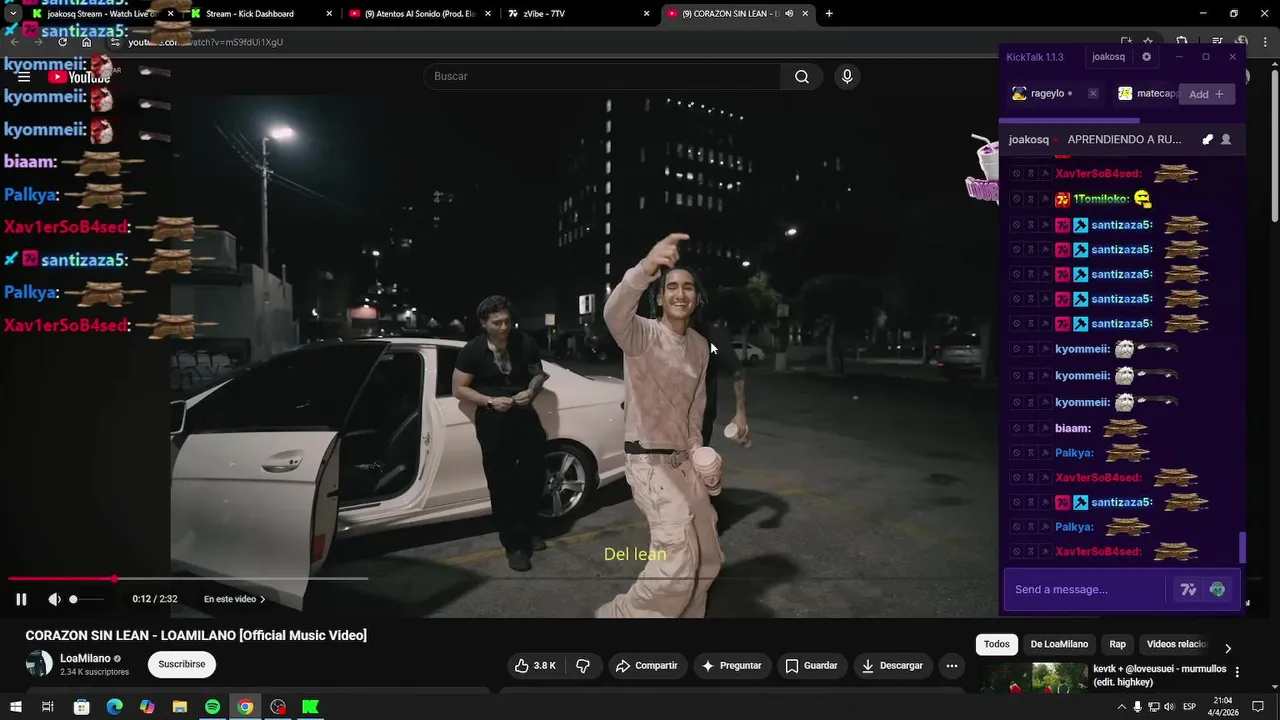Open the Preguntar AI option
The height and width of the screenshot is (720, 1280).
[x=731, y=665]
